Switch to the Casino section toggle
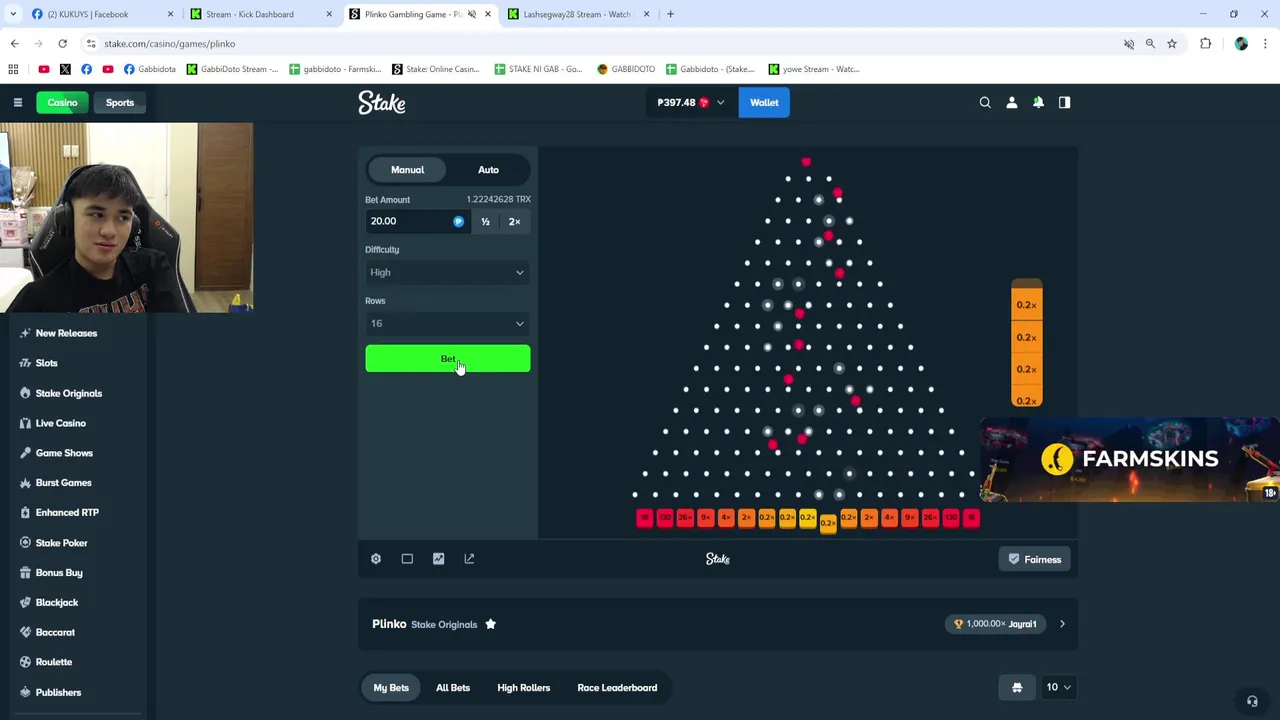Screen dimensions: 1280x720 (x=62, y=102)
